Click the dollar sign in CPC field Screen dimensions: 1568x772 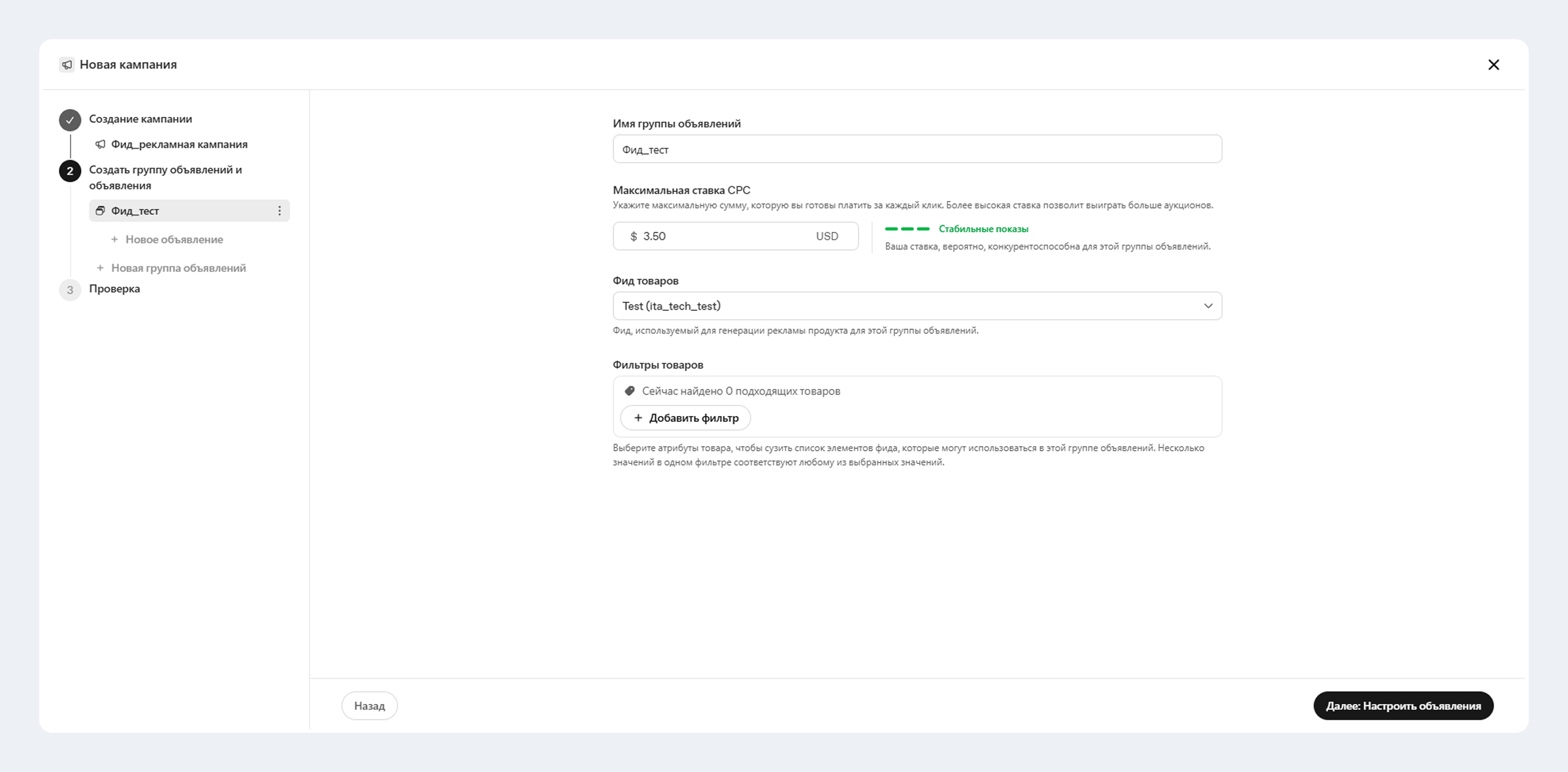634,236
